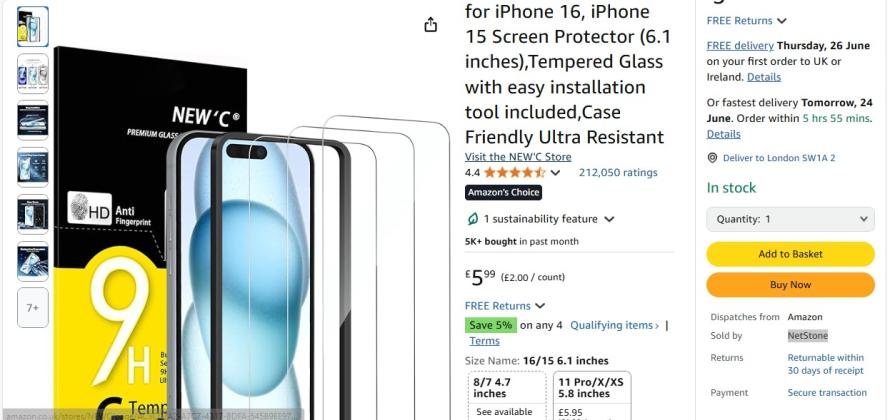Open the Qualifying items link
The height and width of the screenshot is (420, 895).
click(x=614, y=325)
